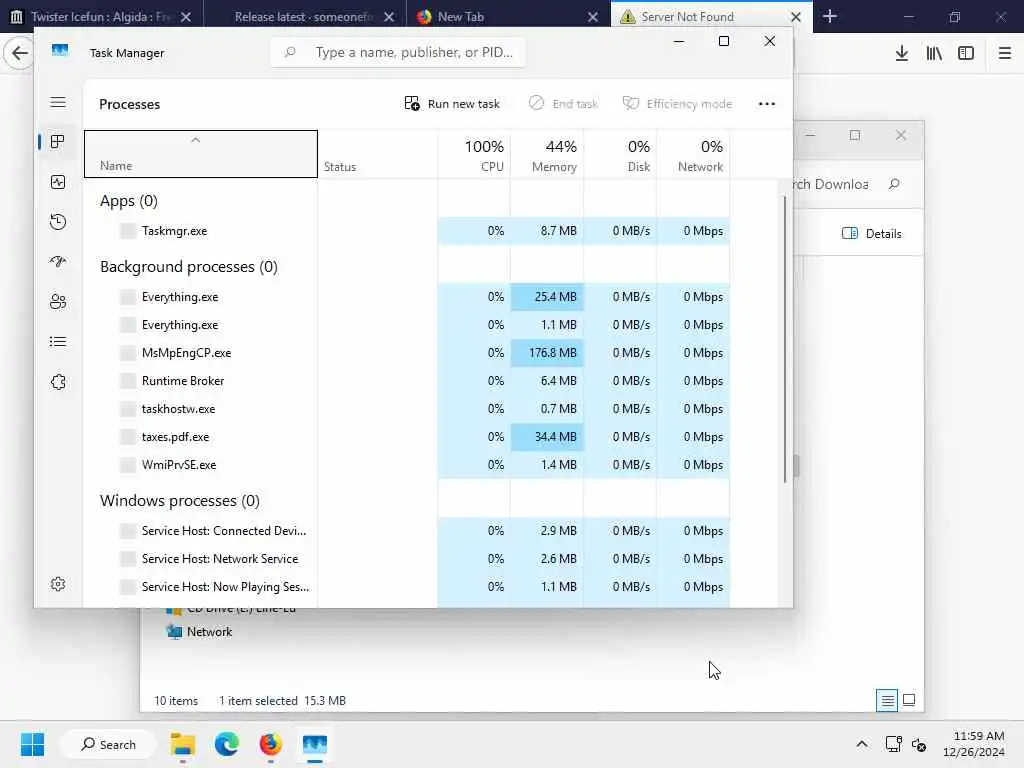Go back in Firefox with back arrow
1024x768 pixels.
[x=20, y=53]
